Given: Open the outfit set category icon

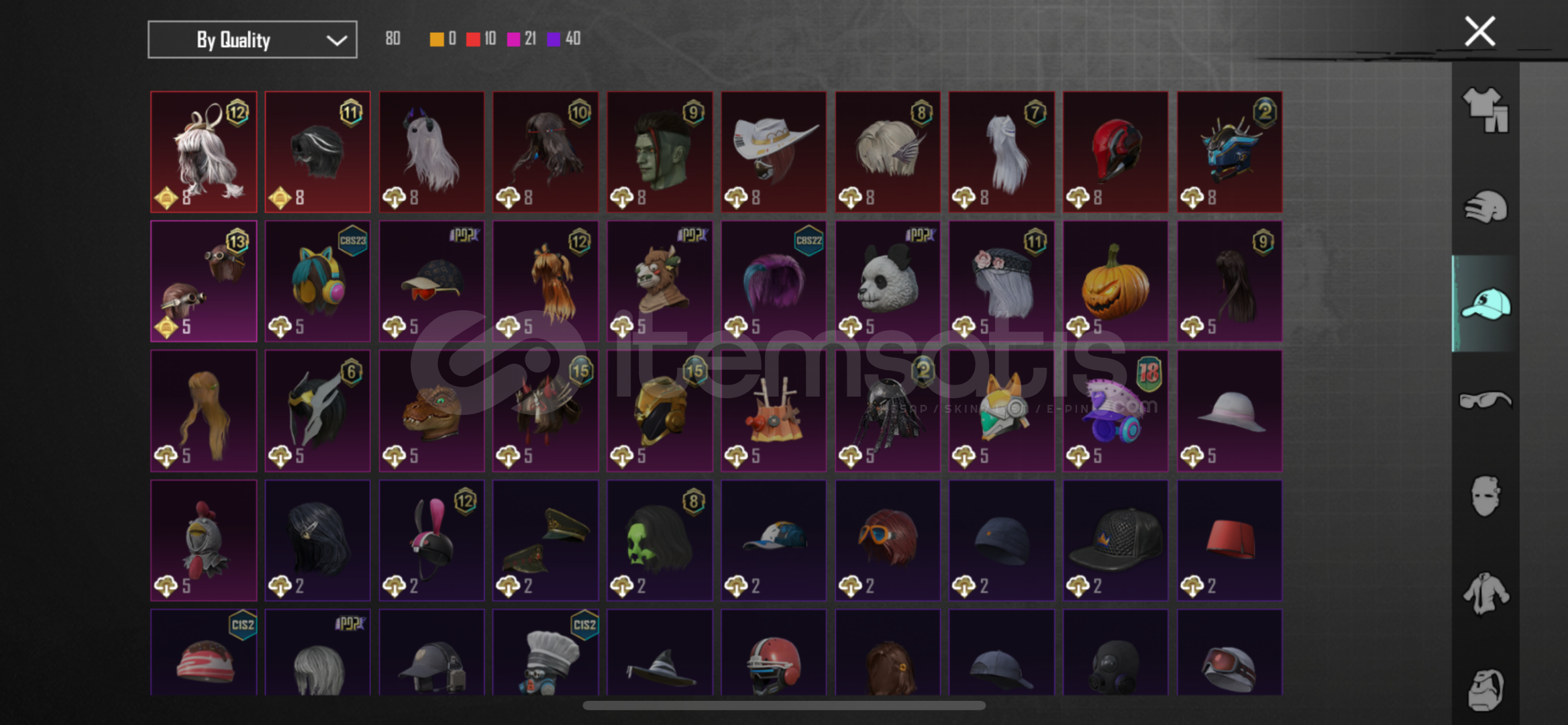Looking at the screenshot, I should tap(1485, 110).
